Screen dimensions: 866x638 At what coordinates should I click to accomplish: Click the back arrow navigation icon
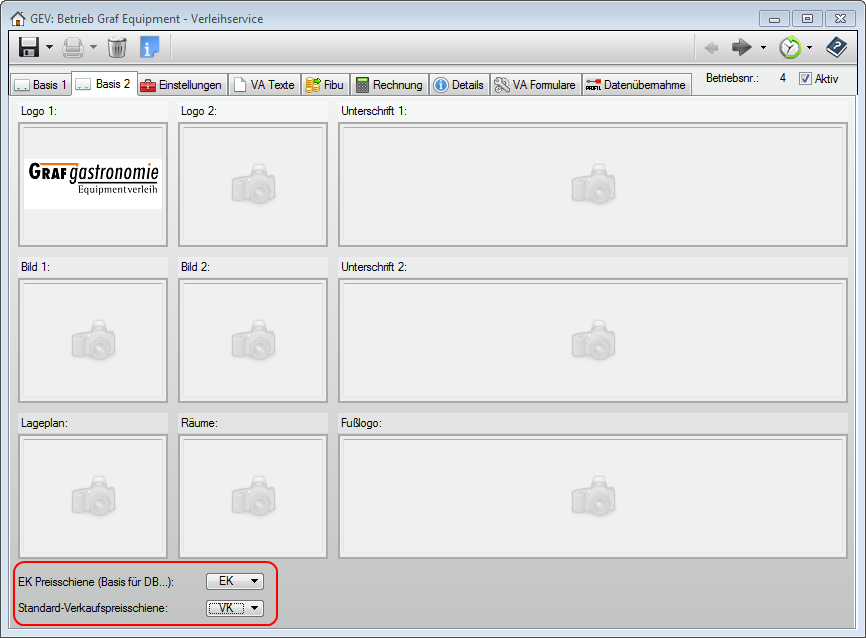pyautogui.click(x=711, y=47)
